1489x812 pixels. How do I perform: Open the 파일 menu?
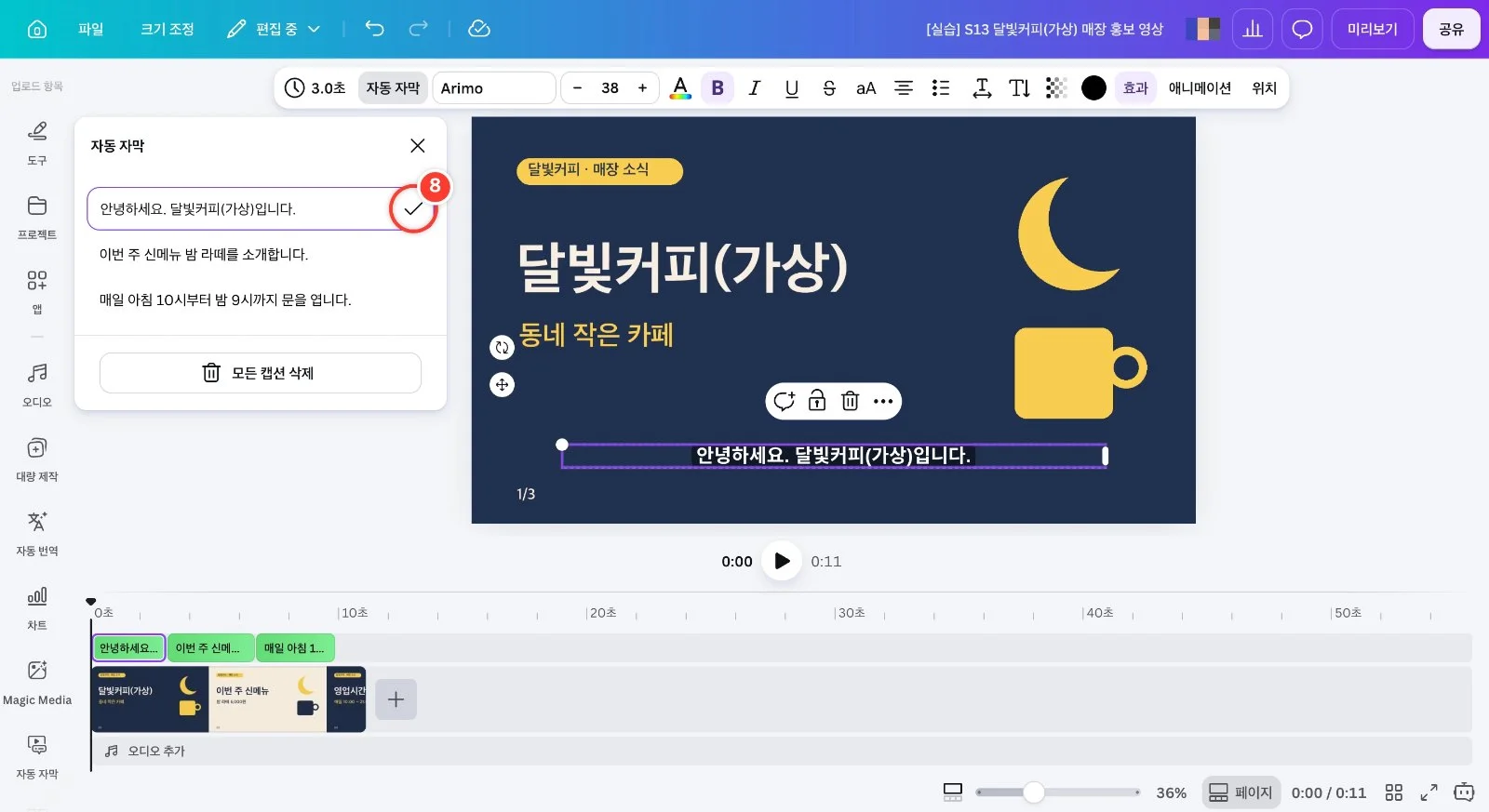point(91,29)
